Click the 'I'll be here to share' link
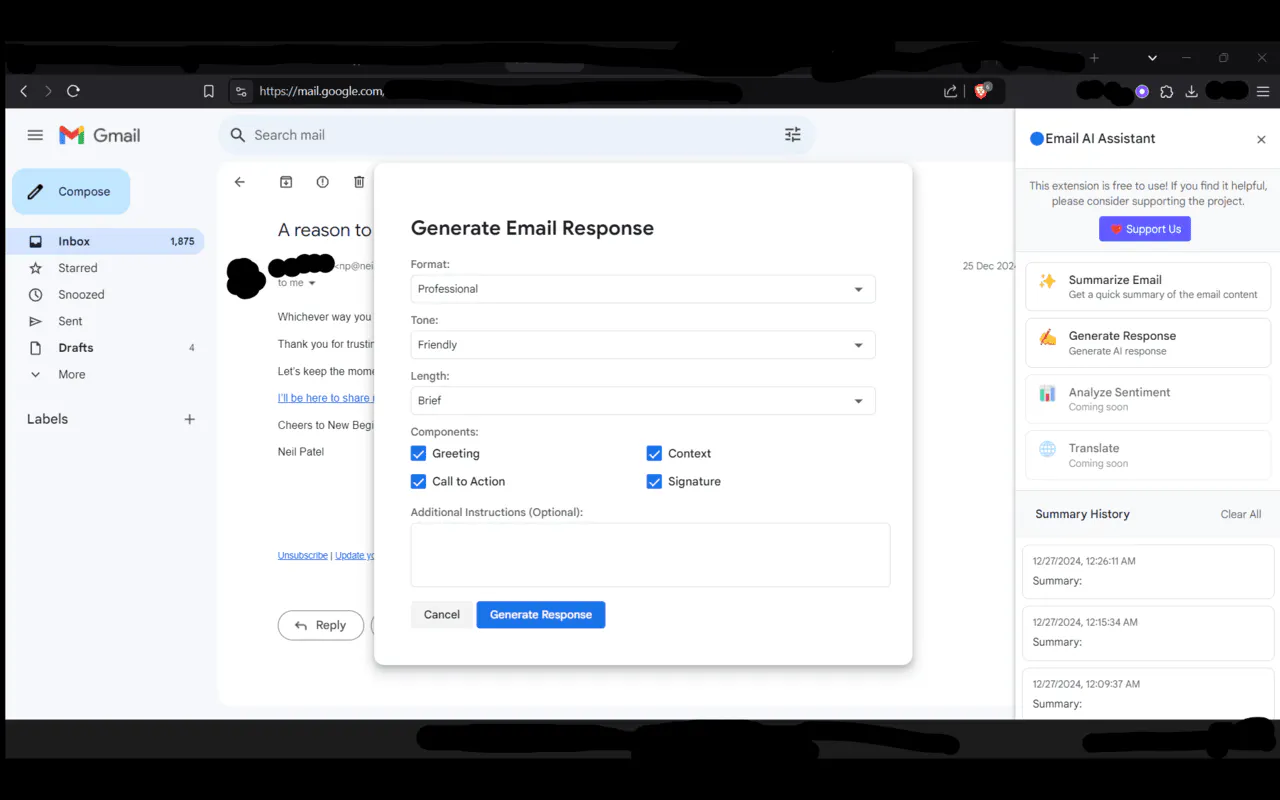This screenshot has width=1280, height=800. pos(326,398)
